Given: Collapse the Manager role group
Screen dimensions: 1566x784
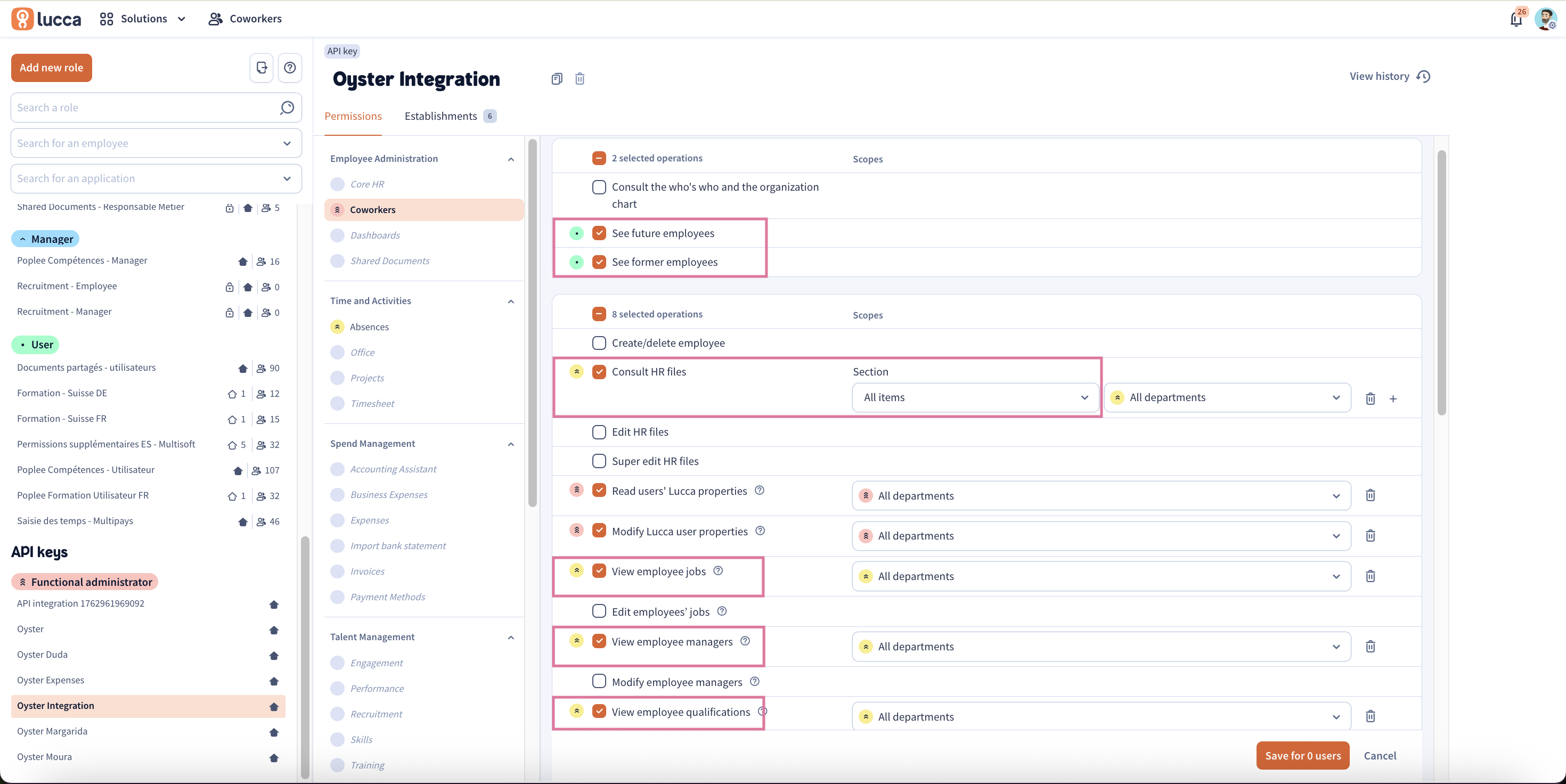Looking at the screenshot, I should coord(45,239).
